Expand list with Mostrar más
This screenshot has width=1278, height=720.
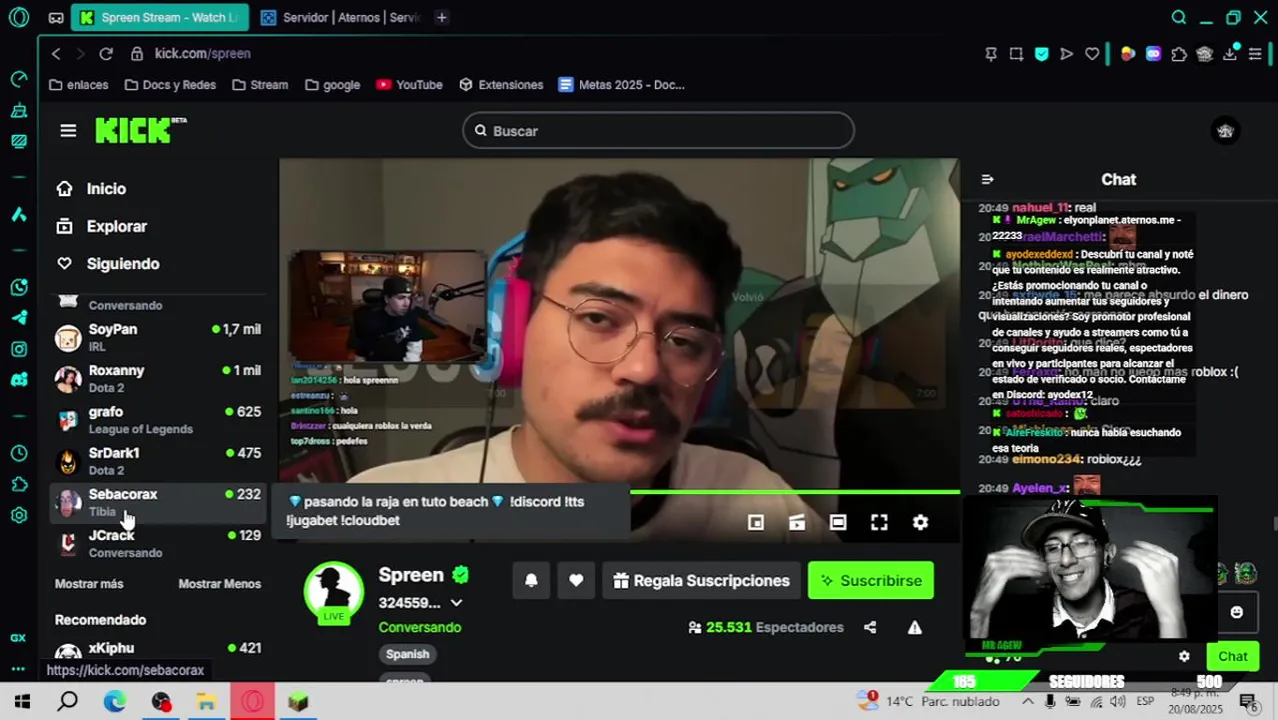(x=89, y=584)
